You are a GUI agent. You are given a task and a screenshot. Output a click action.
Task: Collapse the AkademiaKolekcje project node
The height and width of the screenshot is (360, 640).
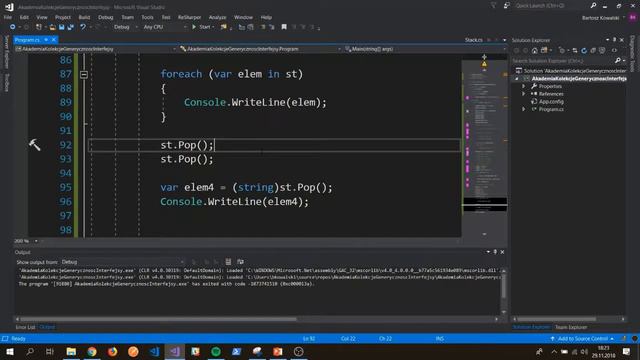pos(517,78)
